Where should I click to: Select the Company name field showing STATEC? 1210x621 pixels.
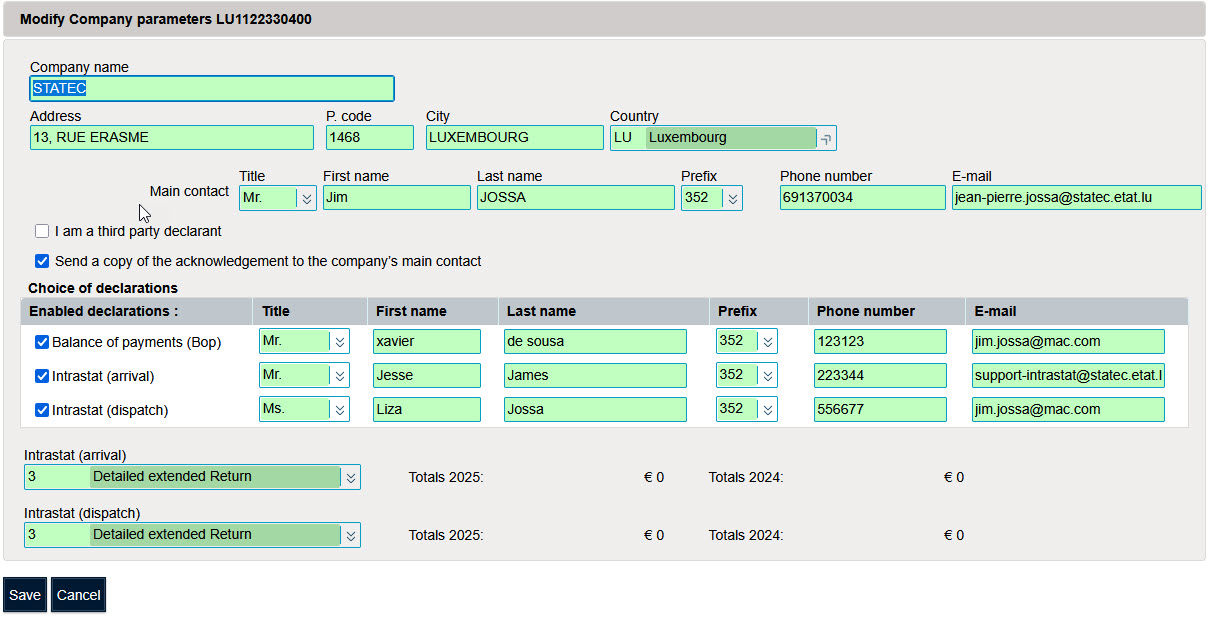click(x=211, y=88)
